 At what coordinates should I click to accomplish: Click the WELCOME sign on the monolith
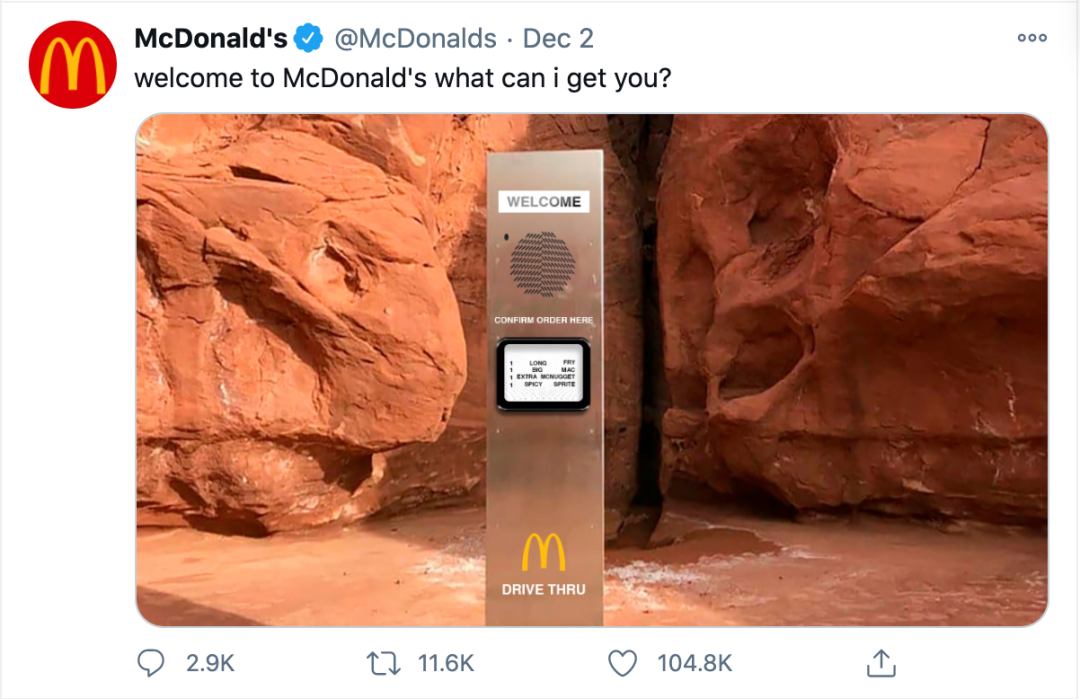coord(543,202)
